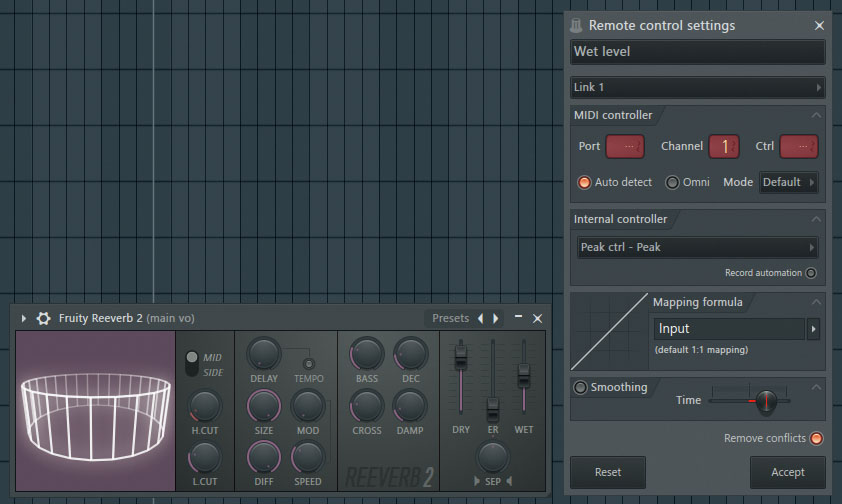Image resolution: width=842 pixels, height=504 pixels.
Task: Collapse the Mapping formula section
Action: tap(816, 302)
